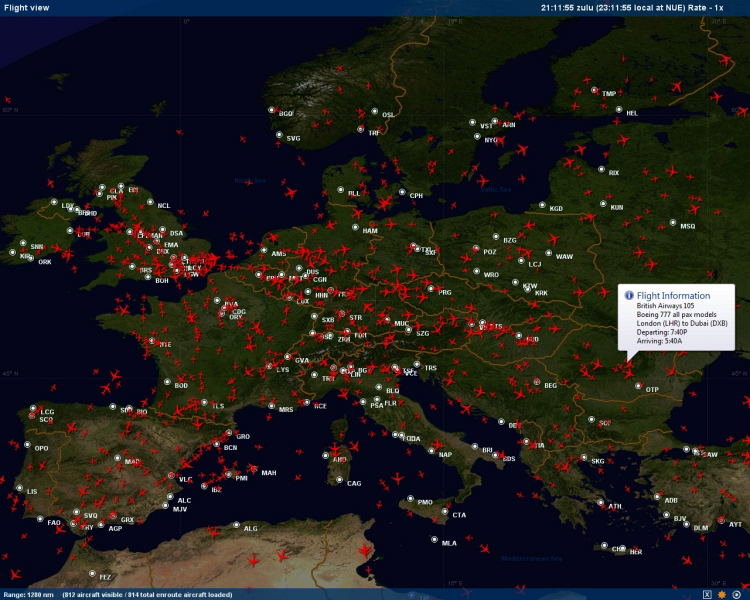The width and height of the screenshot is (750, 600).
Task: Select the RIX airport marker
Action: tap(602, 170)
